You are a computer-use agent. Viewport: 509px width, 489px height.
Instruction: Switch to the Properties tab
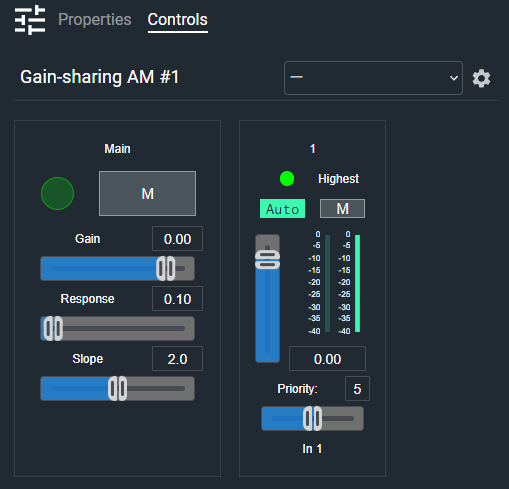(95, 19)
